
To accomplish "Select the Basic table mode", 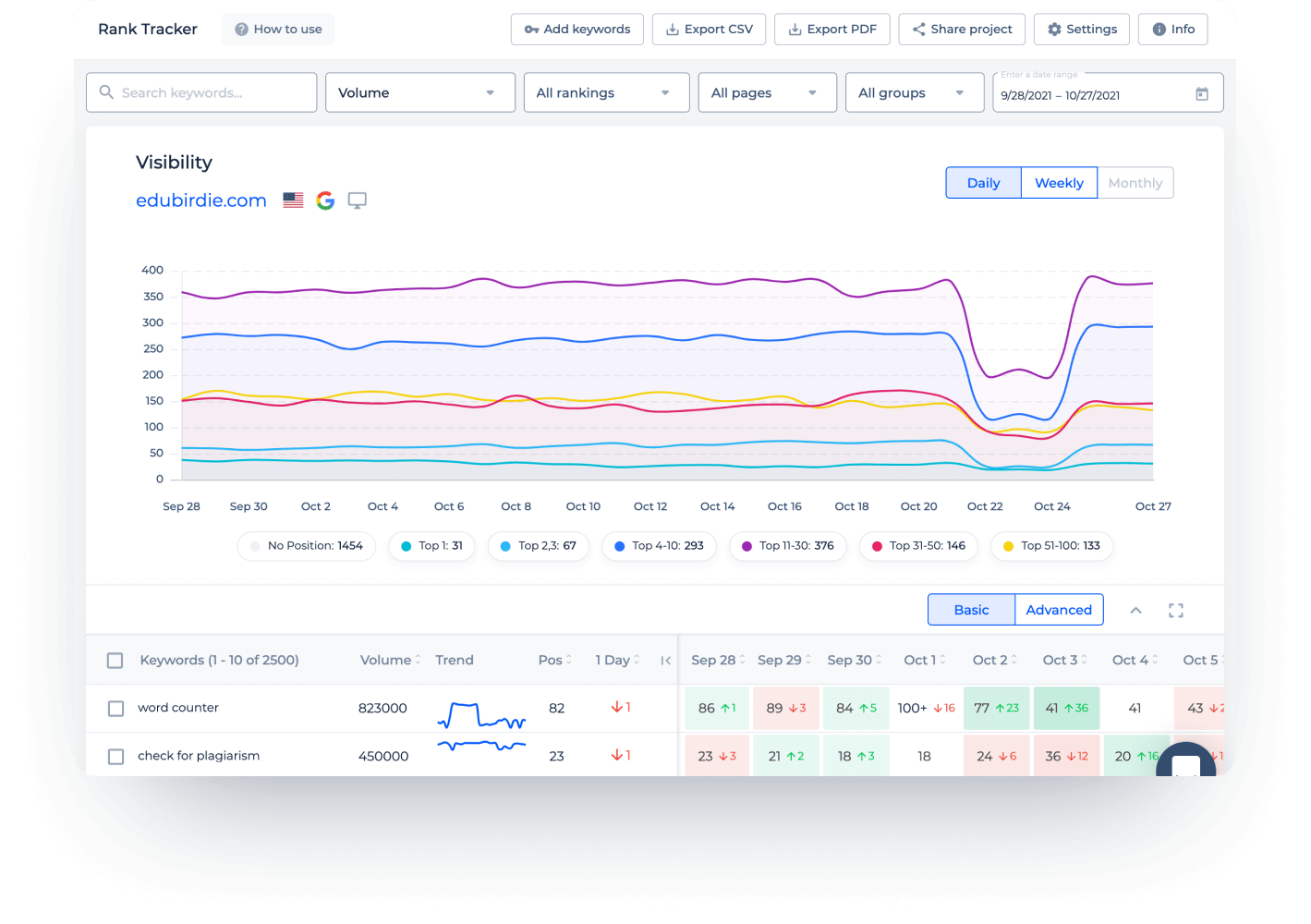I will pyautogui.click(x=971, y=610).
